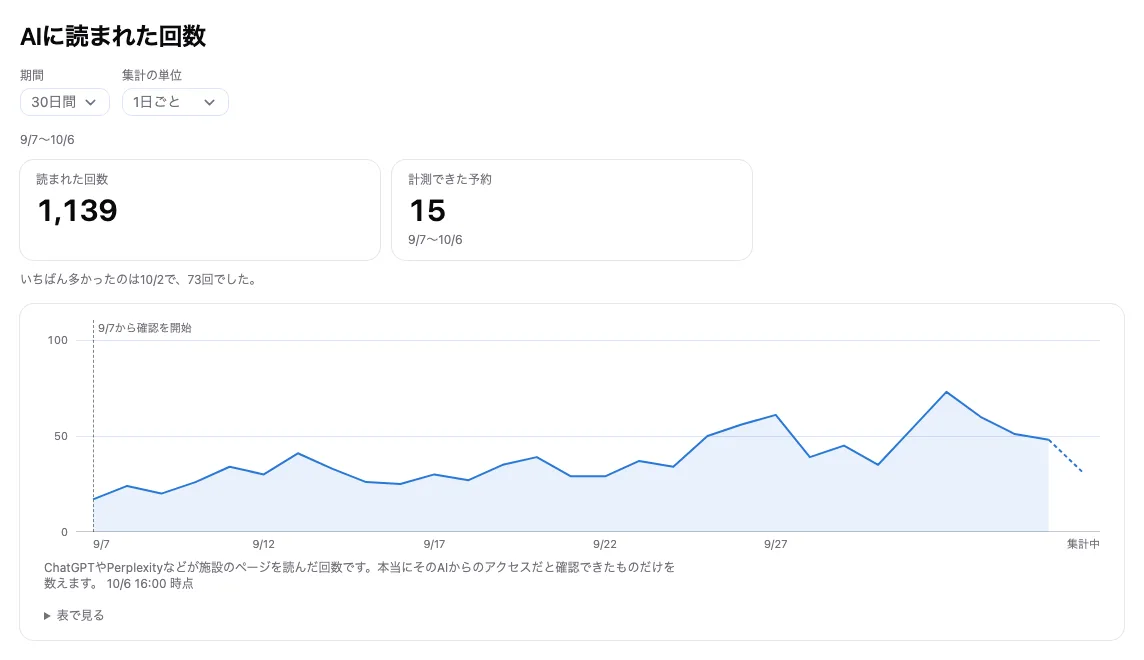The height and width of the screenshot is (660, 1144).
Task: Click the 集計中 label on the x-axis
Action: [x=1083, y=544]
